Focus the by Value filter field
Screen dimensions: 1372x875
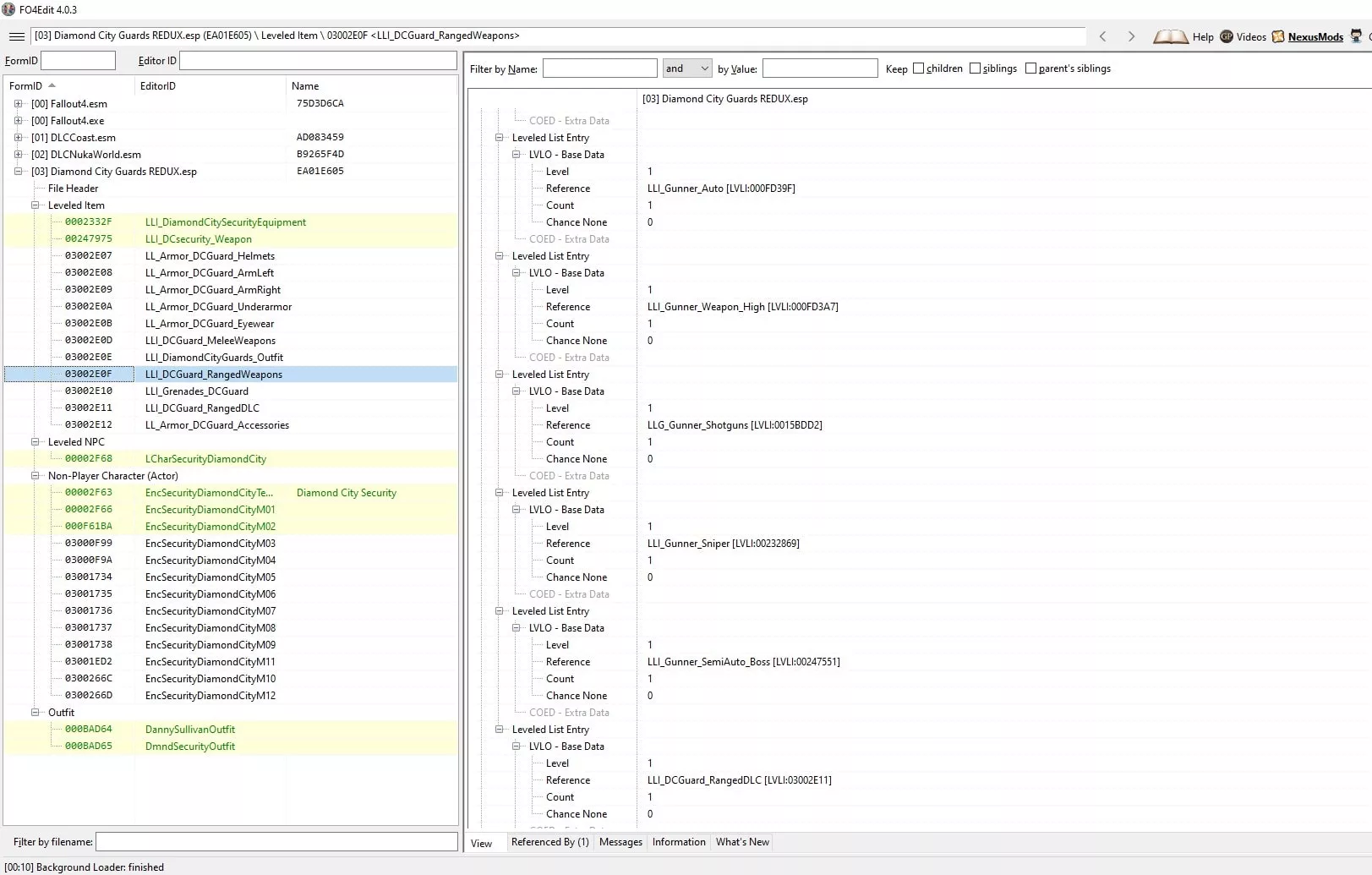click(820, 68)
